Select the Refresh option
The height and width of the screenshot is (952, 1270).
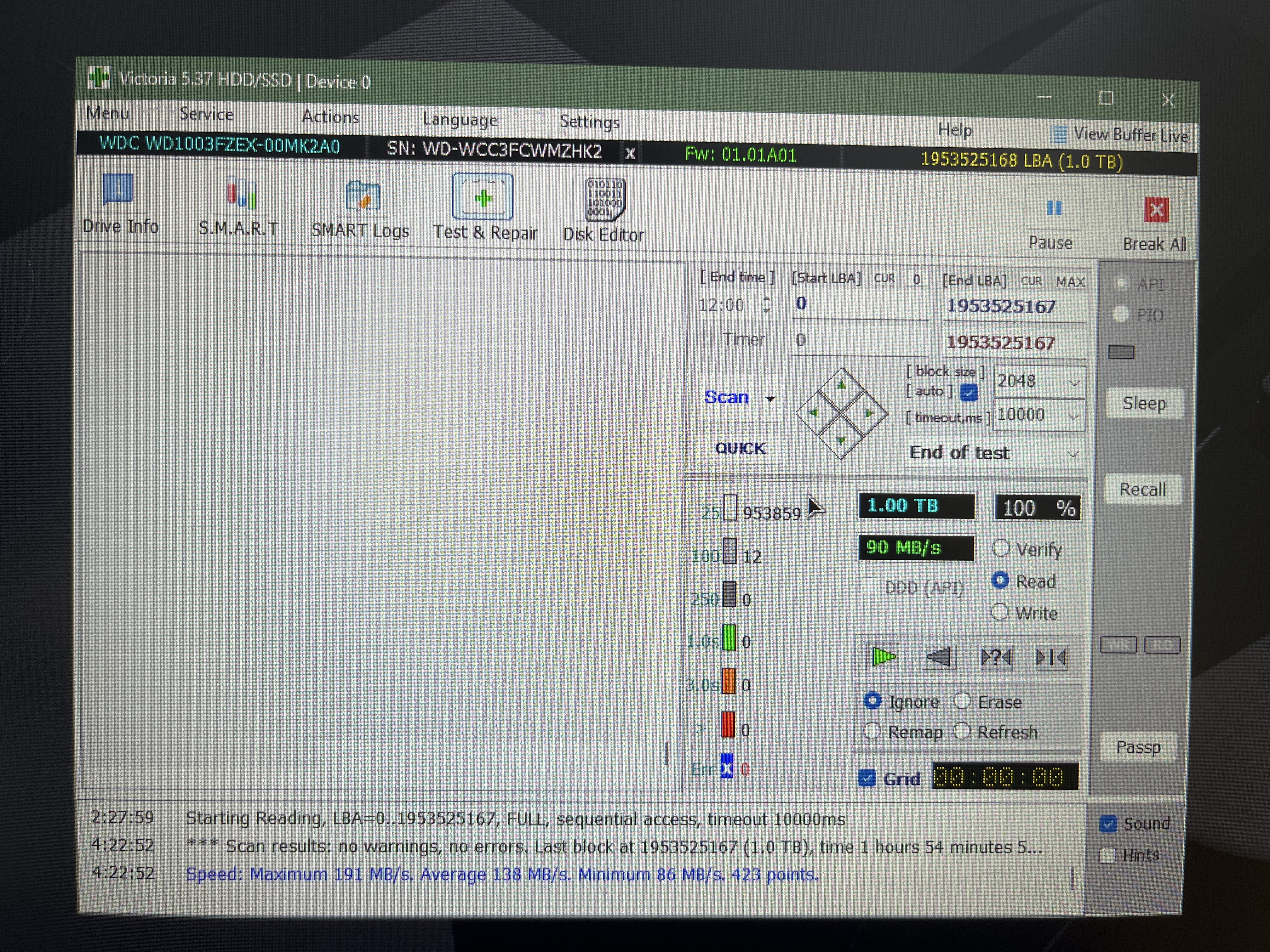tap(962, 731)
